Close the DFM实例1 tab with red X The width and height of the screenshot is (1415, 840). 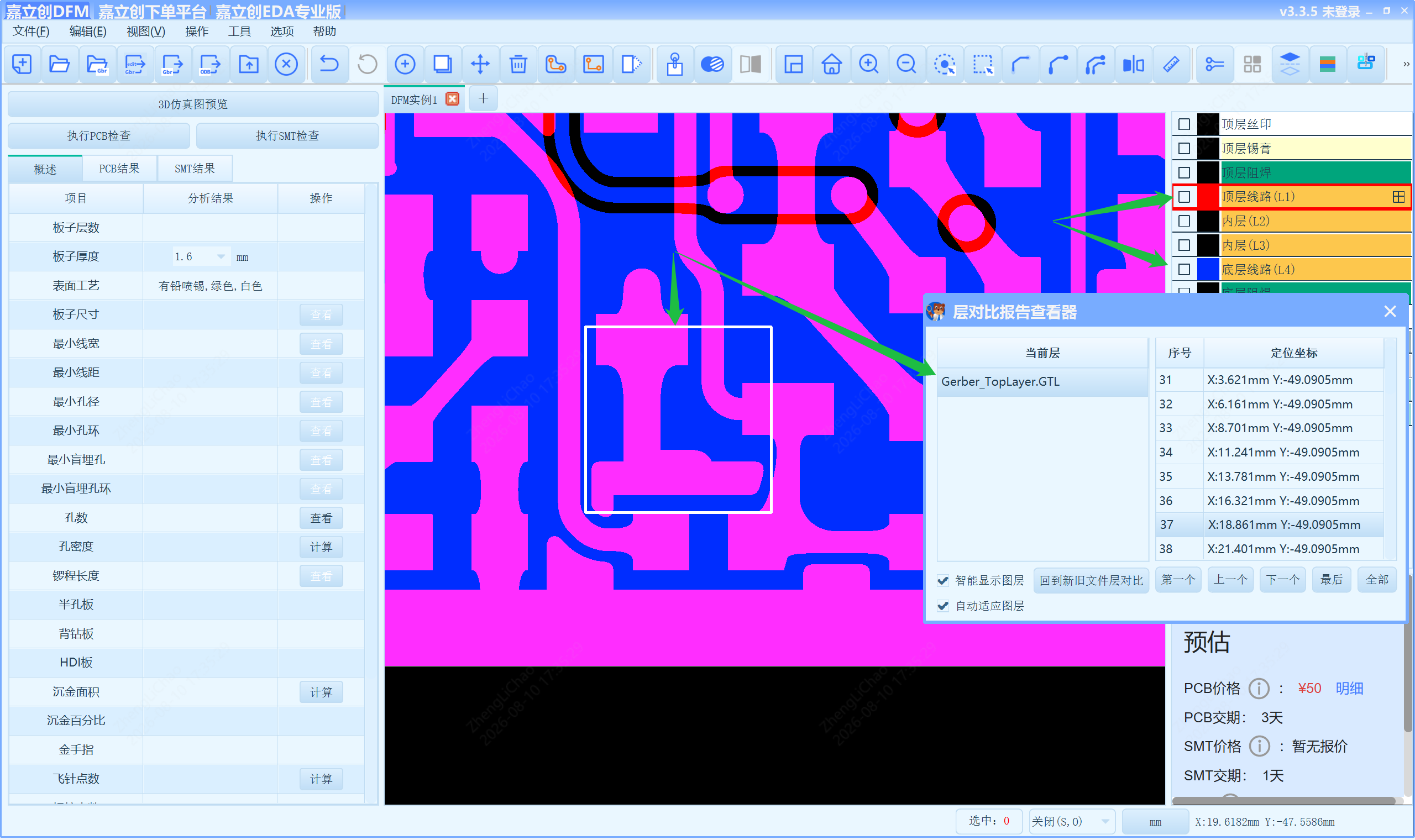[452, 99]
